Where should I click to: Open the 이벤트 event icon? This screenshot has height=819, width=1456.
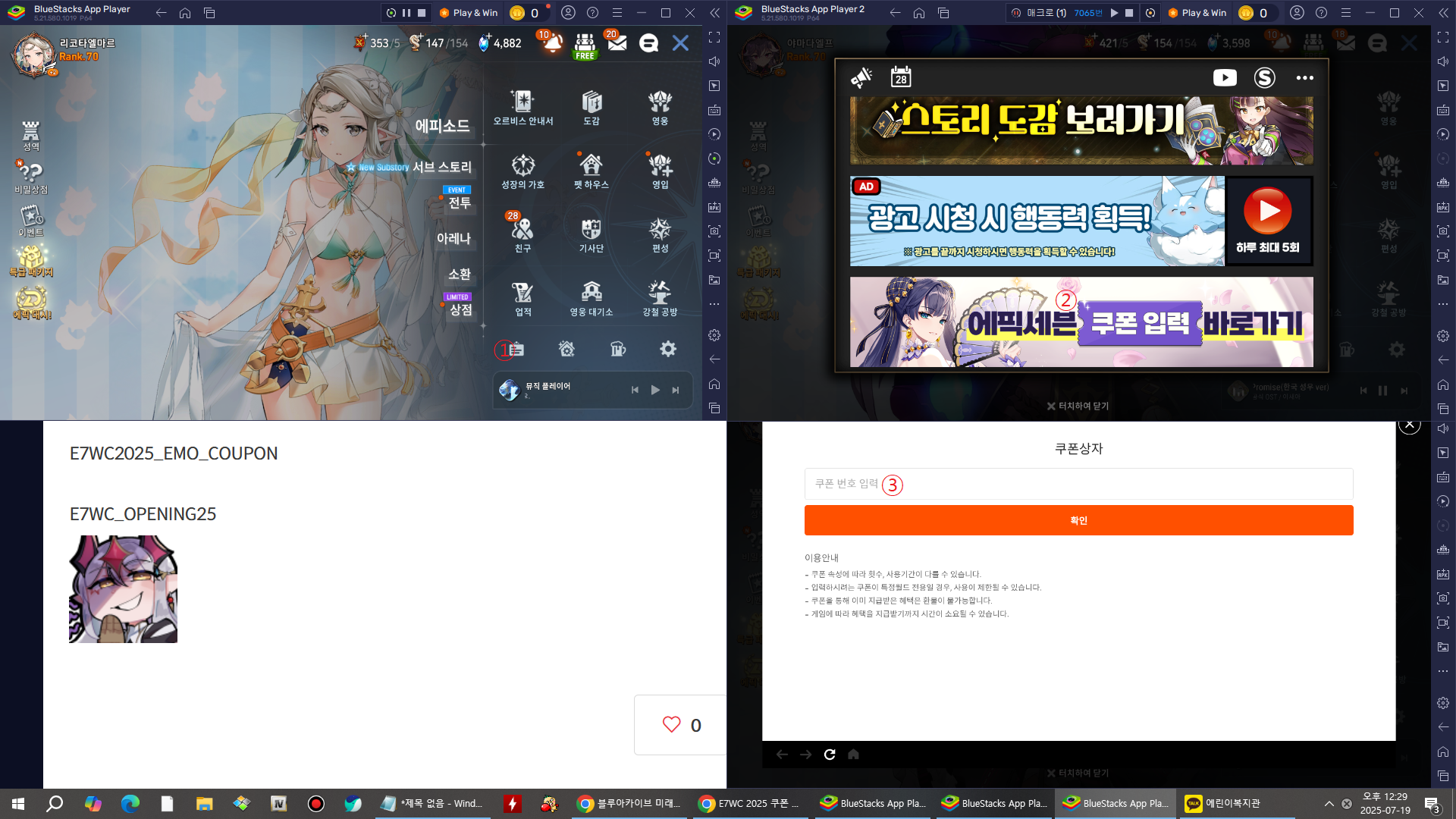pyautogui.click(x=30, y=221)
